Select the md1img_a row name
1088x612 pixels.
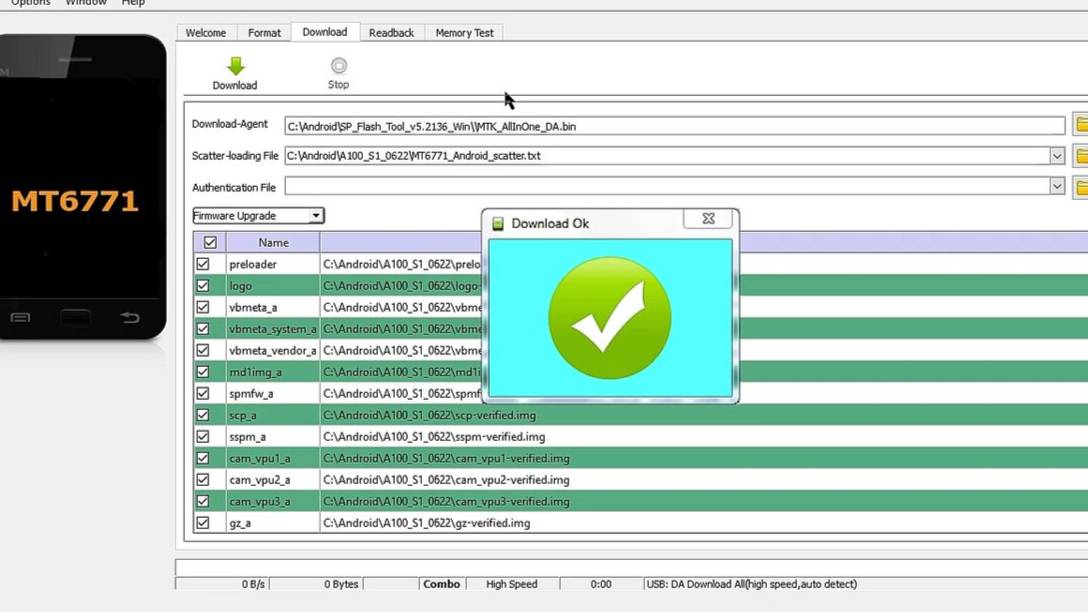point(255,371)
